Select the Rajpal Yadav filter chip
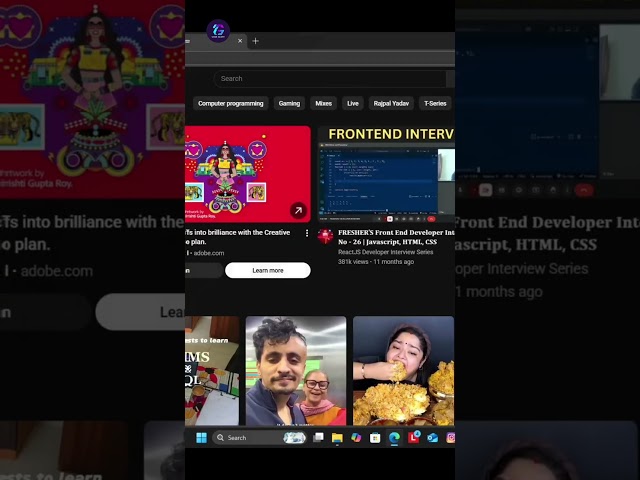Image resolution: width=640 pixels, height=480 pixels. [x=391, y=104]
